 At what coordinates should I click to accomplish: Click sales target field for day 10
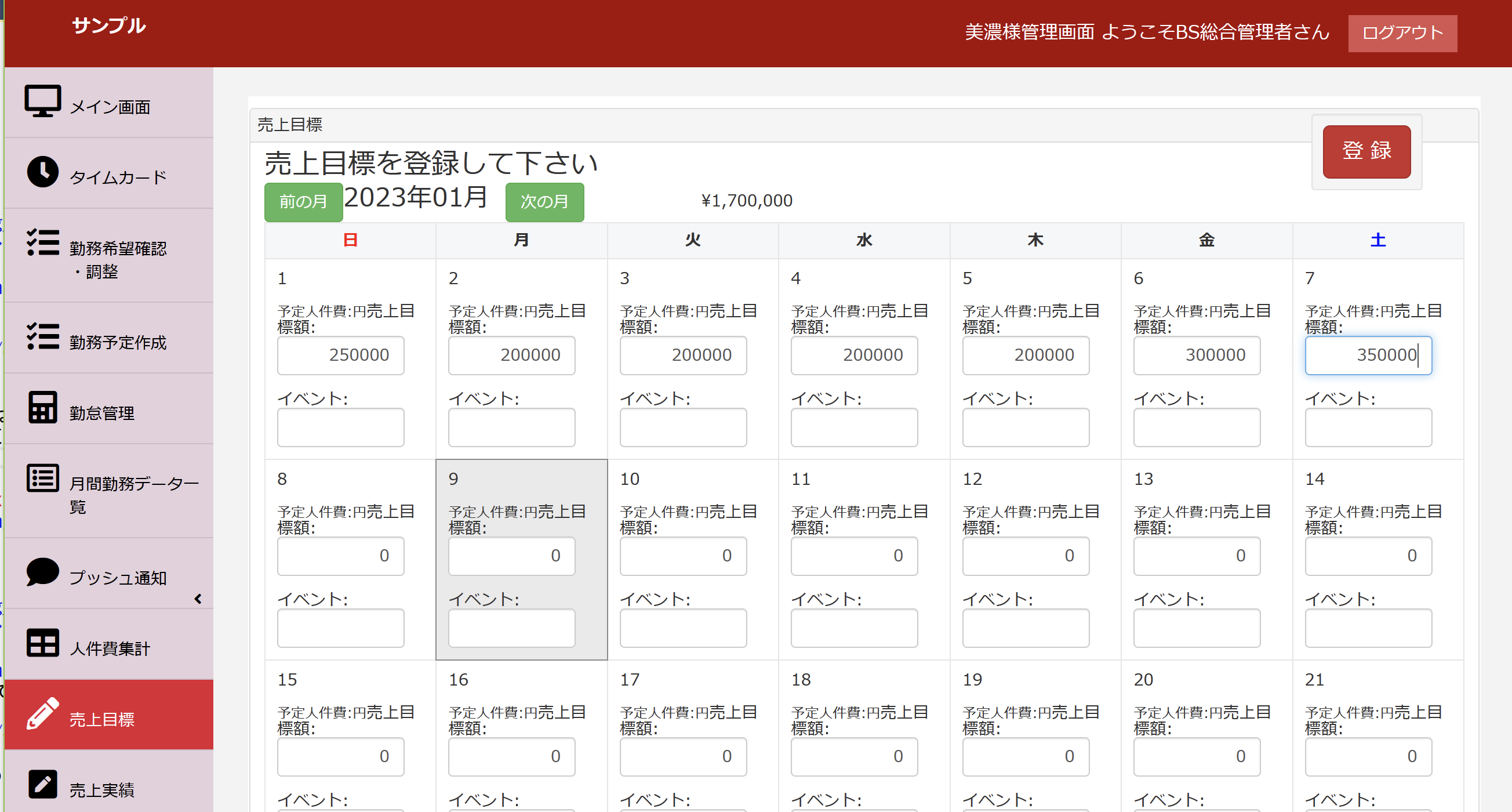pos(683,556)
